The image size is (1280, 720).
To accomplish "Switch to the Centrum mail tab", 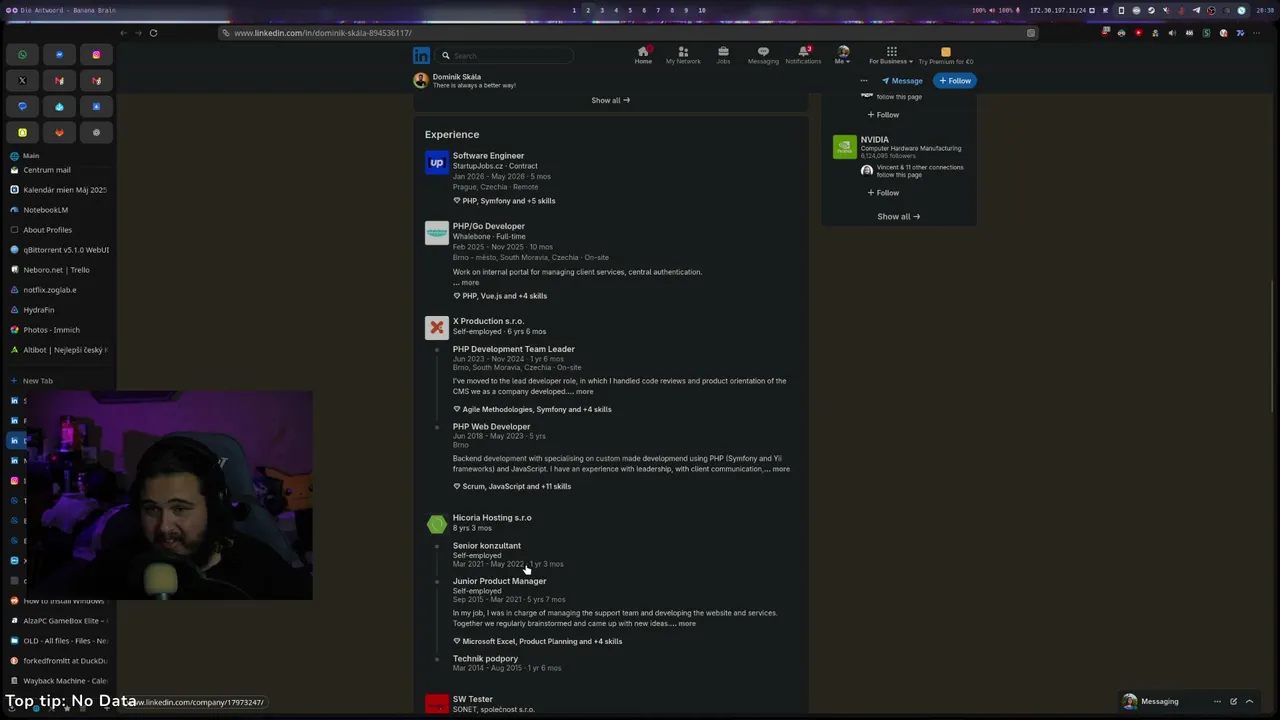I will pyautogui.click(x=58, y=170).
